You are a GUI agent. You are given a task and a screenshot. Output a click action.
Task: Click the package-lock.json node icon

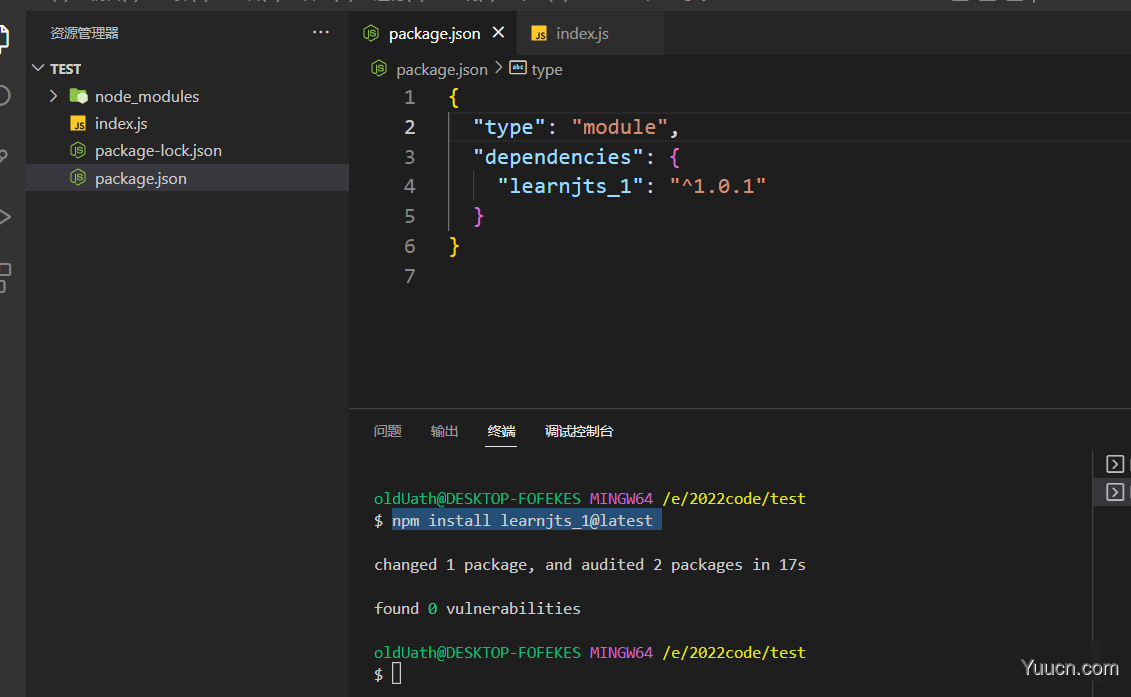[78, 150]
